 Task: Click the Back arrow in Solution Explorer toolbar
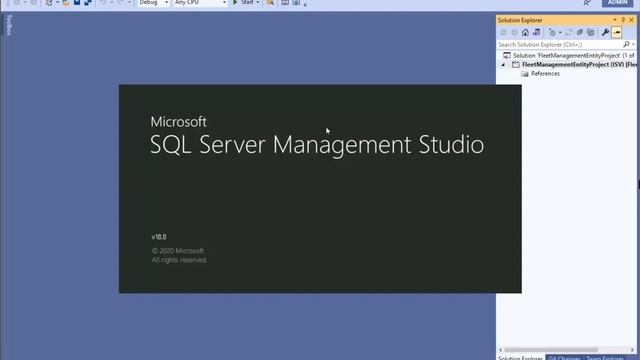point(503,32)
